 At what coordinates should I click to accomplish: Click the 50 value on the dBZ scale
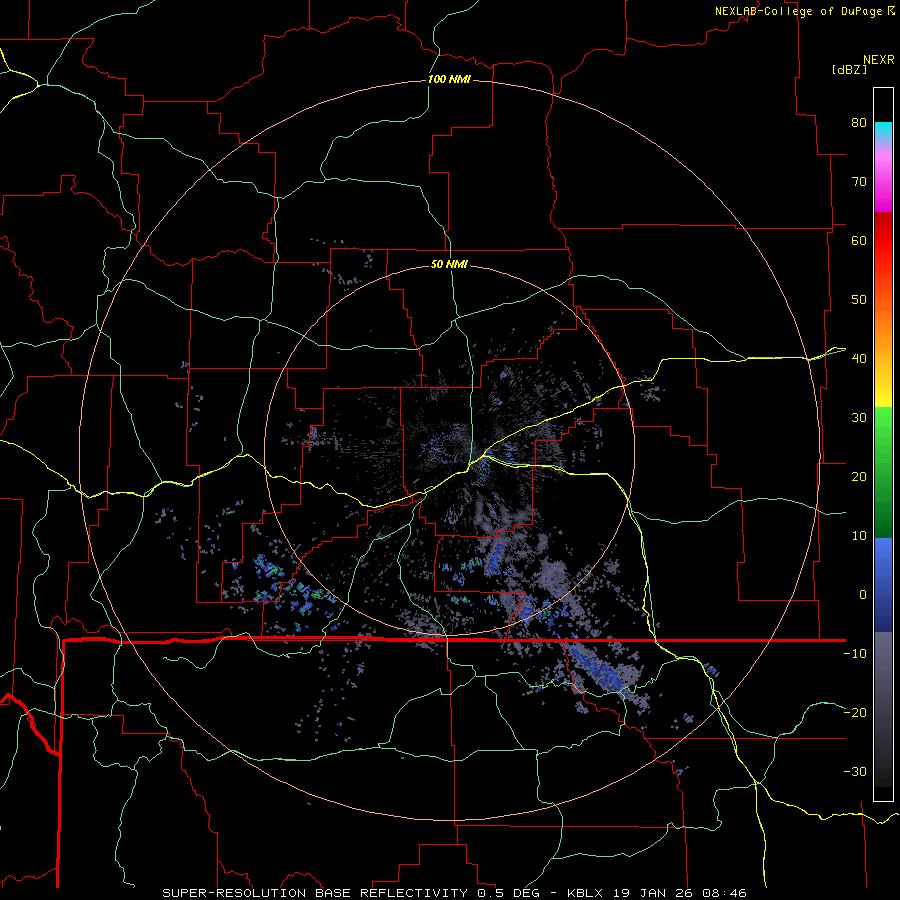pos(859,300)
